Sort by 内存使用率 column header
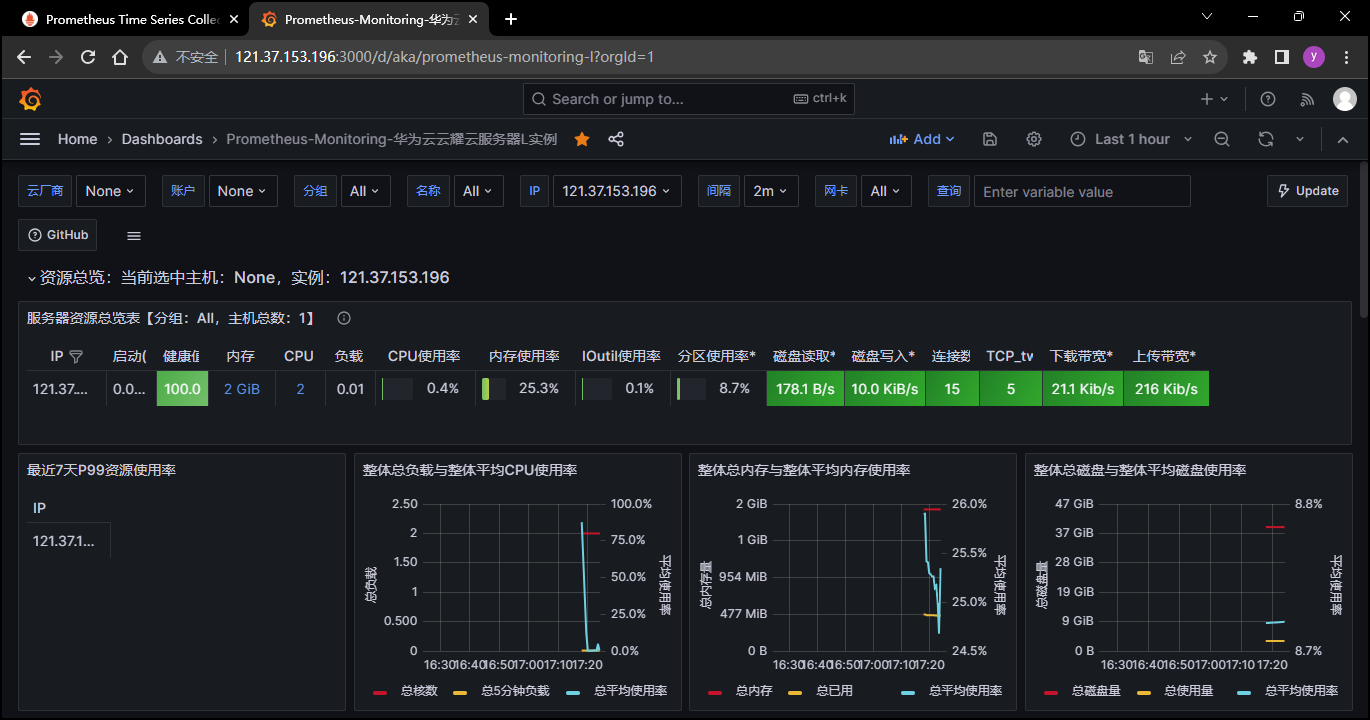 pos(523,356)
